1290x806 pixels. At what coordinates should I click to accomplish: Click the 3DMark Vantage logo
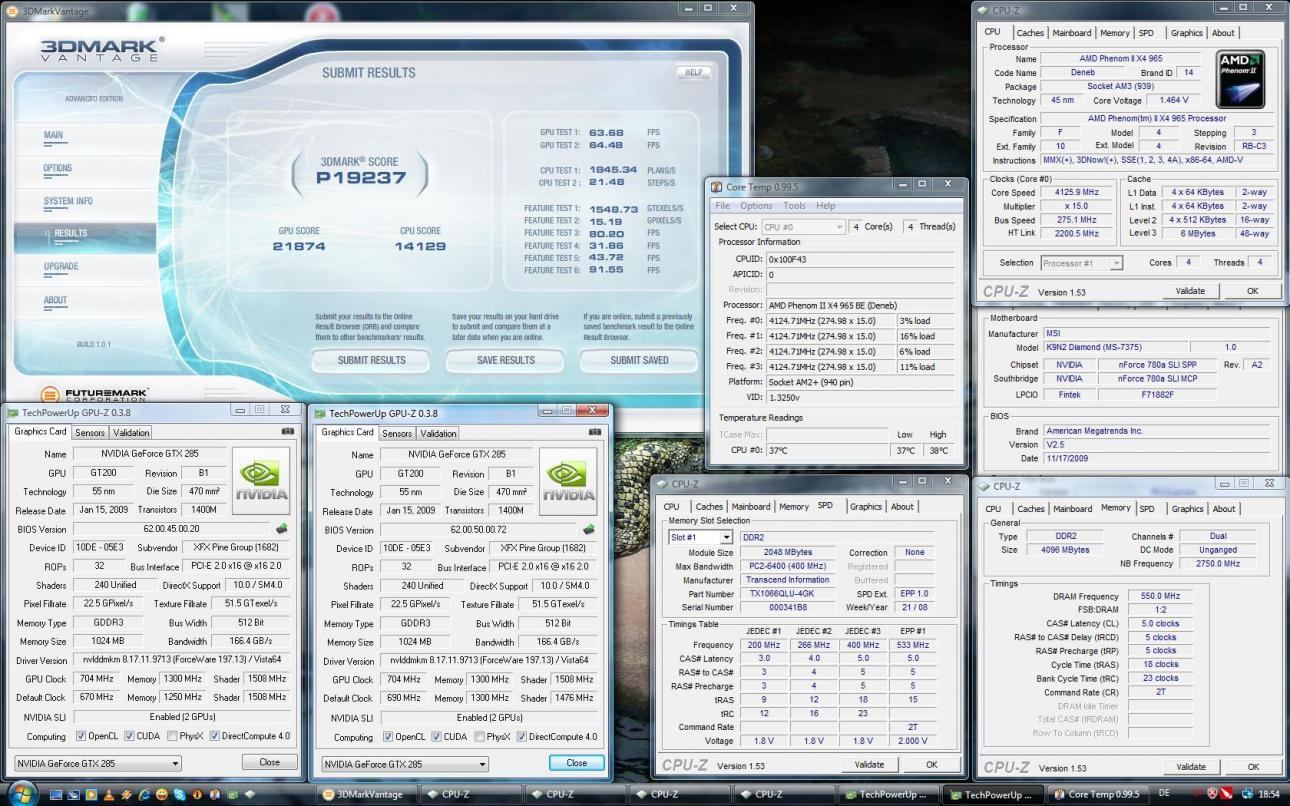pyautogui.click(x=103, y=49)
